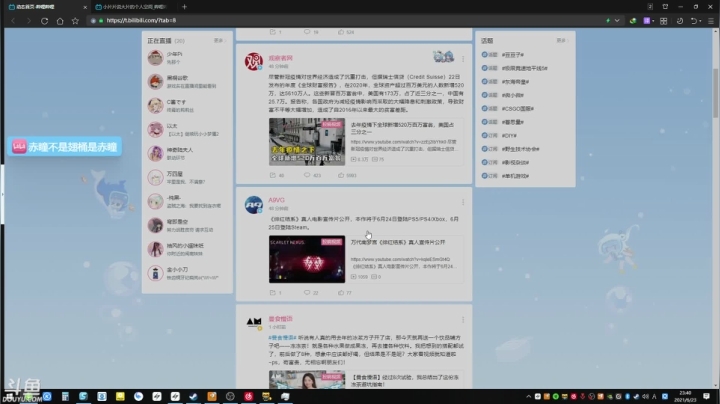Go to the browser home page icon
Image resolution: width=720 pixels, height=404 pixels.
pyautogui.click(x=60, y=21)
